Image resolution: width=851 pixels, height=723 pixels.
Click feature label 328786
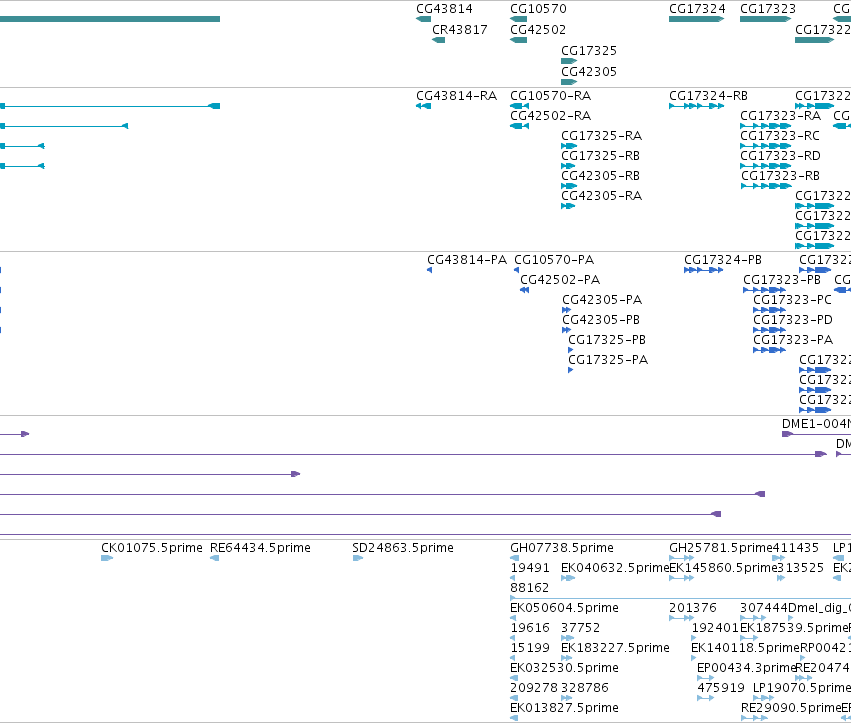[x=585, y=688]
